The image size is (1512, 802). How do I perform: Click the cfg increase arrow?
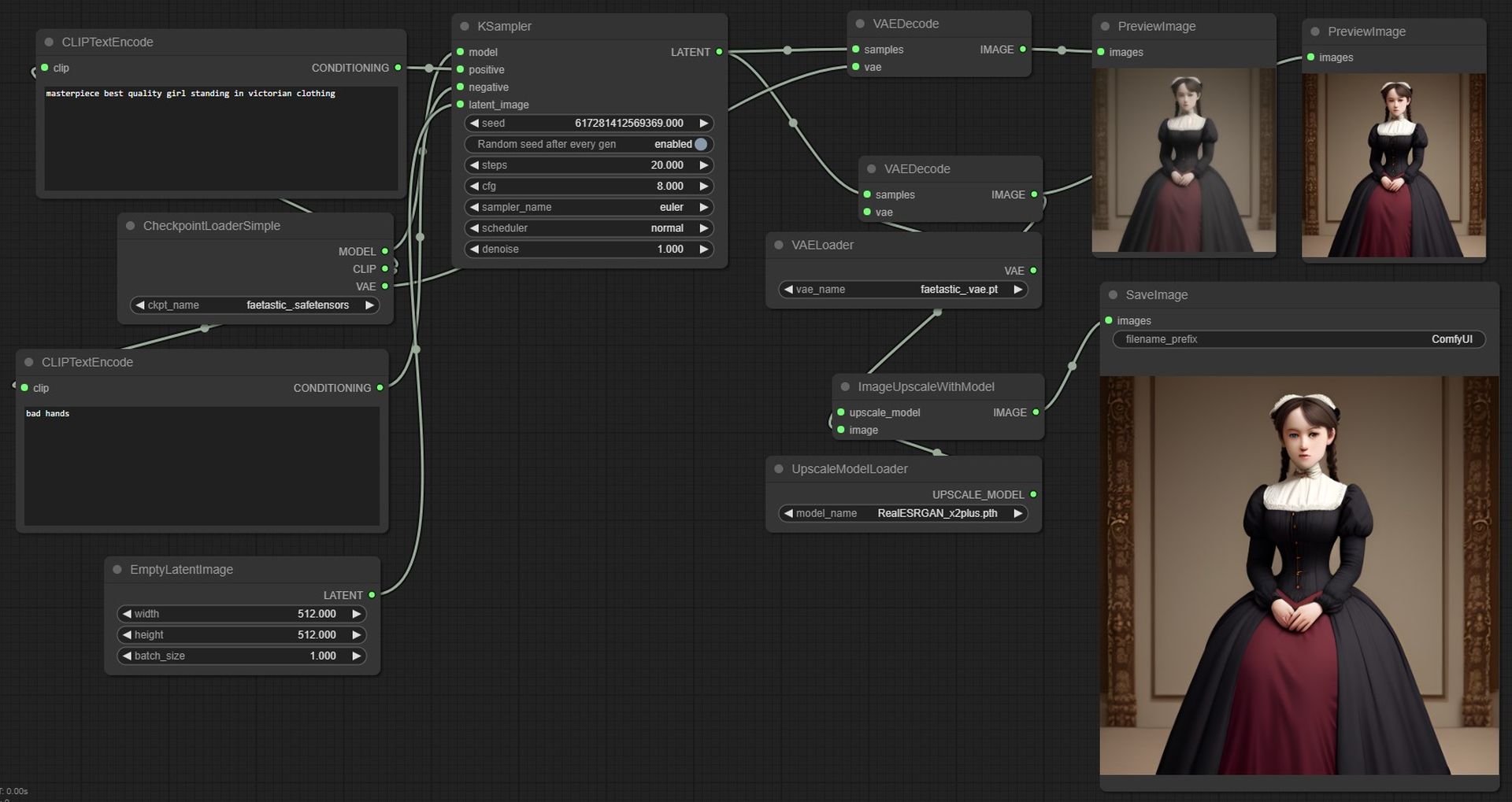click(703, 187)
